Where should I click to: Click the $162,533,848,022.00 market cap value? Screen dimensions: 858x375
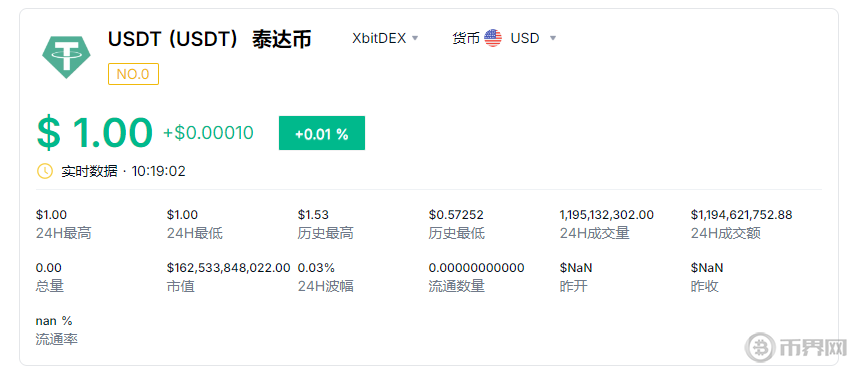click(229, 268)
